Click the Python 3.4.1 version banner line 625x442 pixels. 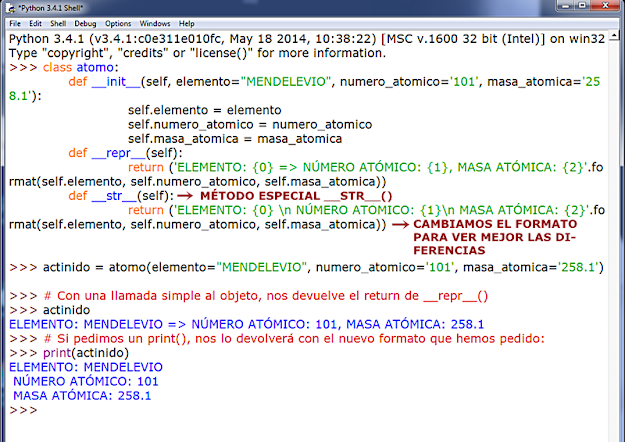pyautogui.click(x=307, y=39)
